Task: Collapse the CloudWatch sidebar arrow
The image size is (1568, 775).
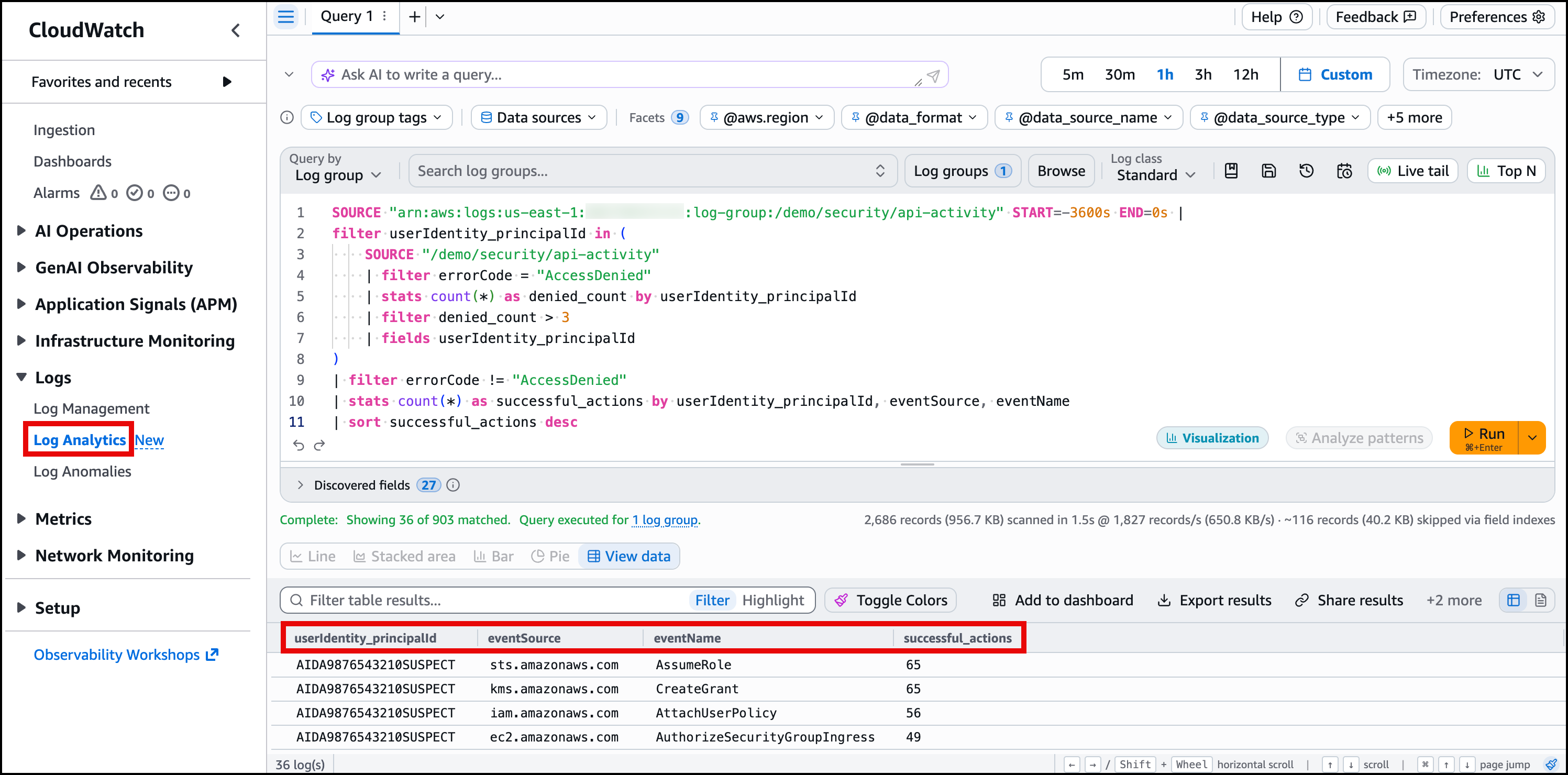Action: 236,30
